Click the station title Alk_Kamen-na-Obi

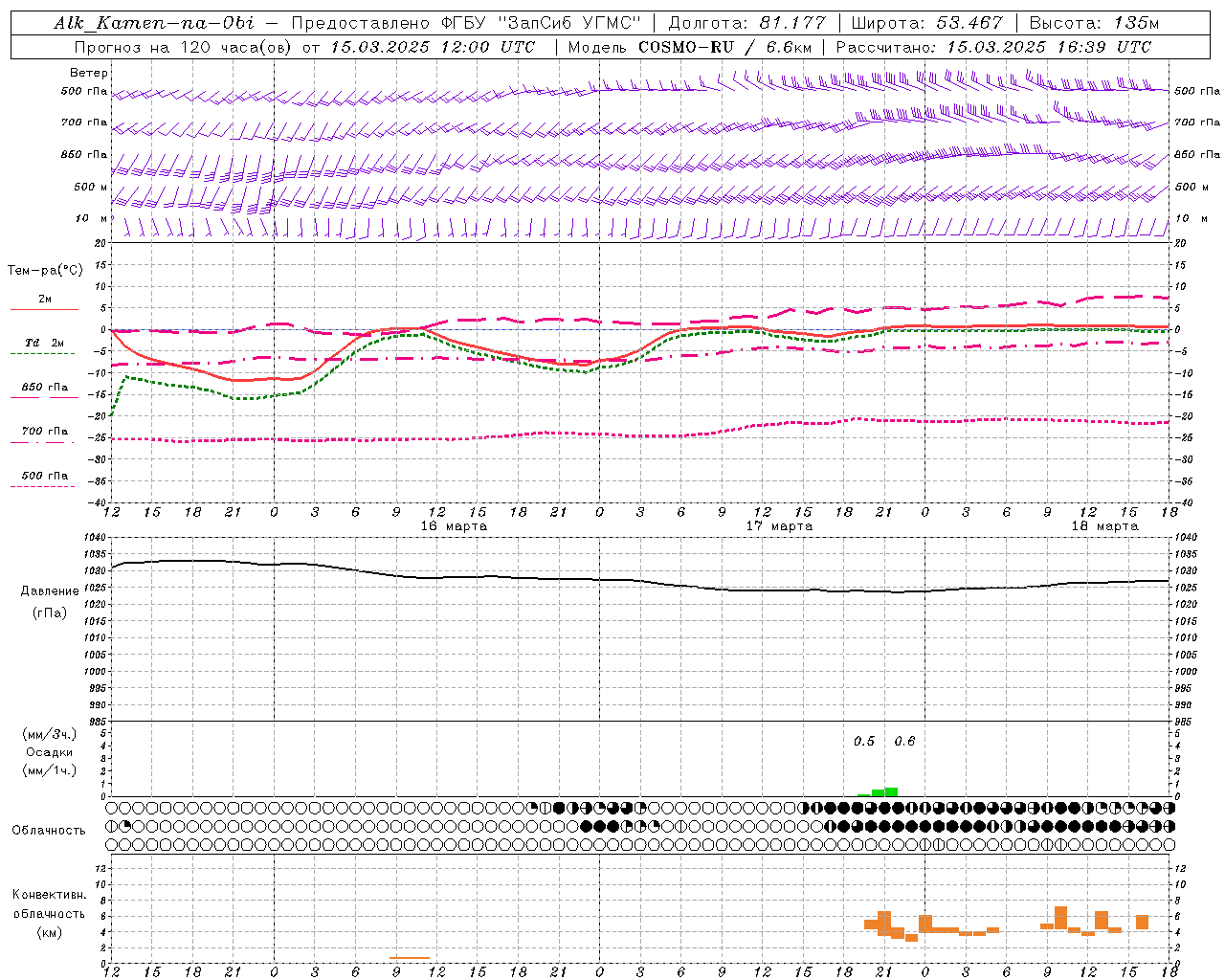tap(154, 23)
